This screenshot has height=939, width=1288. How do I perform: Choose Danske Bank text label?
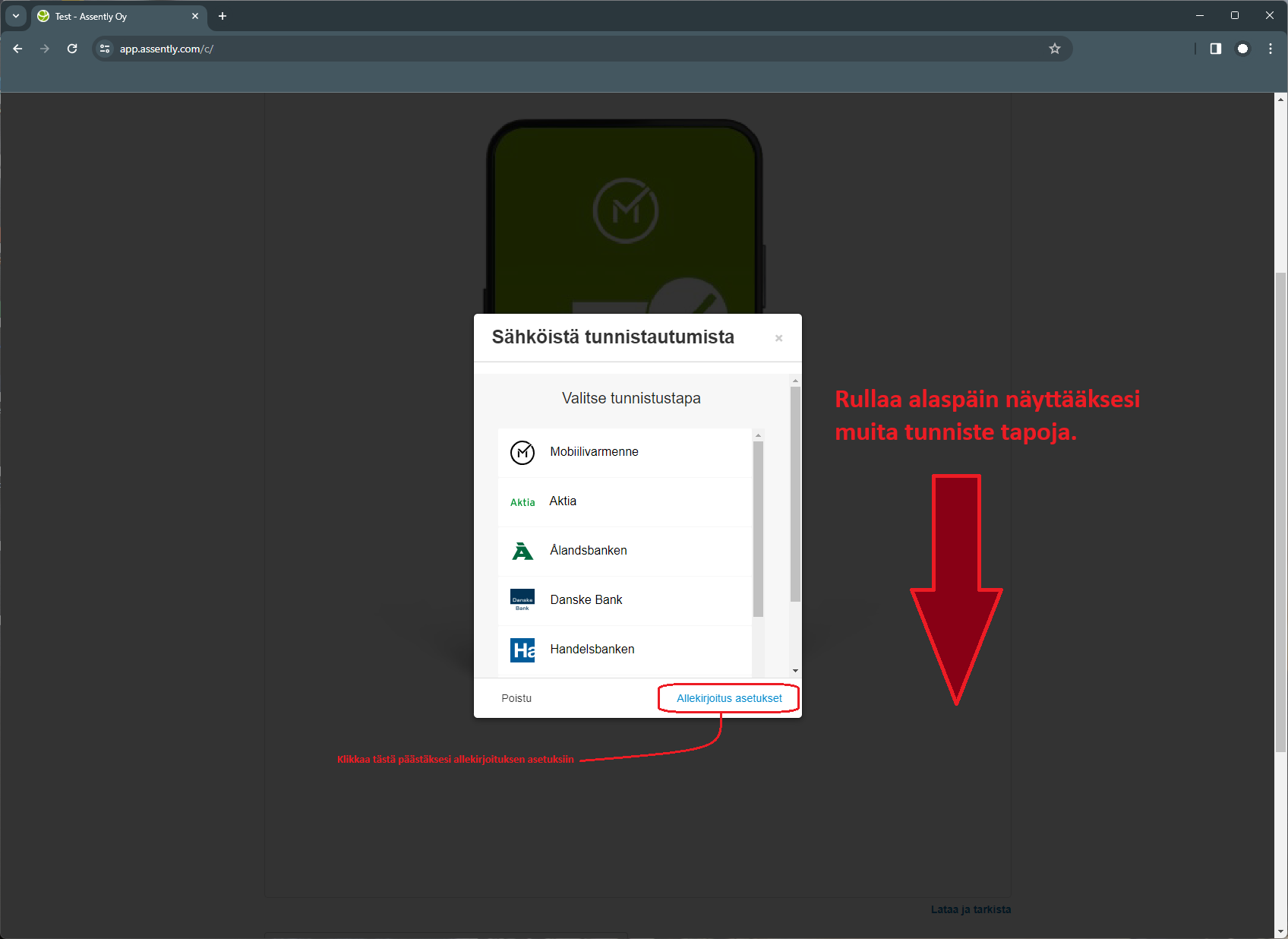click(x=586, y=599)
